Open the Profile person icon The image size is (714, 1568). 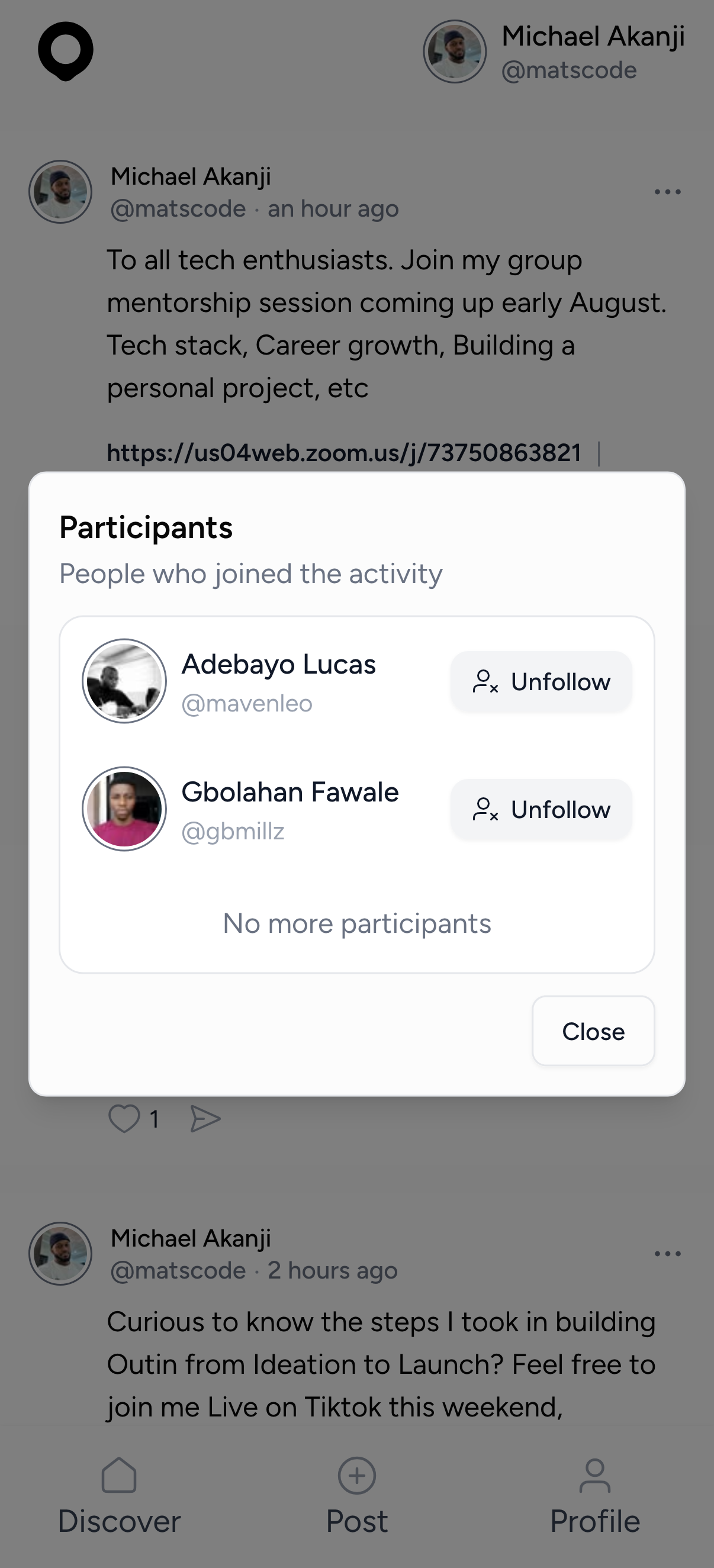pyautogui.click(x=594, y=1475)
